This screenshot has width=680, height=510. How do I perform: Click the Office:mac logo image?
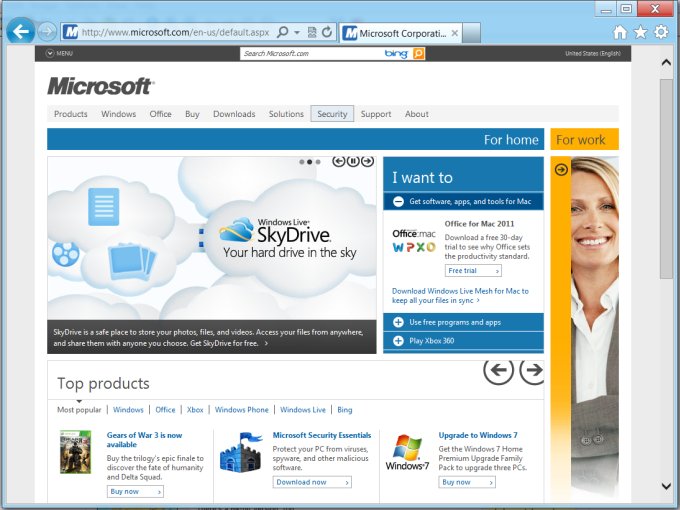(x=414, y=241)
